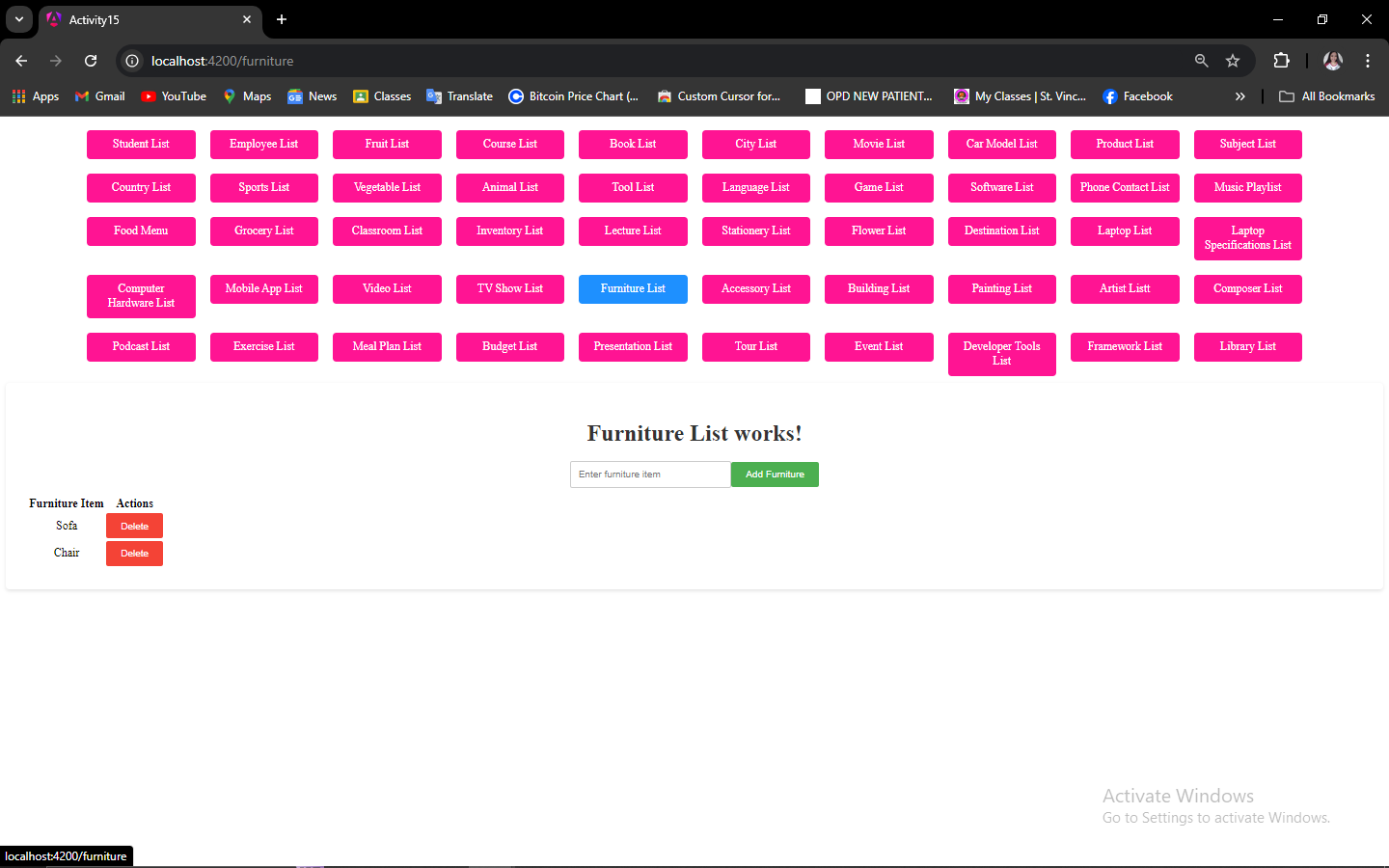
Task: Reload the page with the refresh icon
Action: [x=91, y=61]
